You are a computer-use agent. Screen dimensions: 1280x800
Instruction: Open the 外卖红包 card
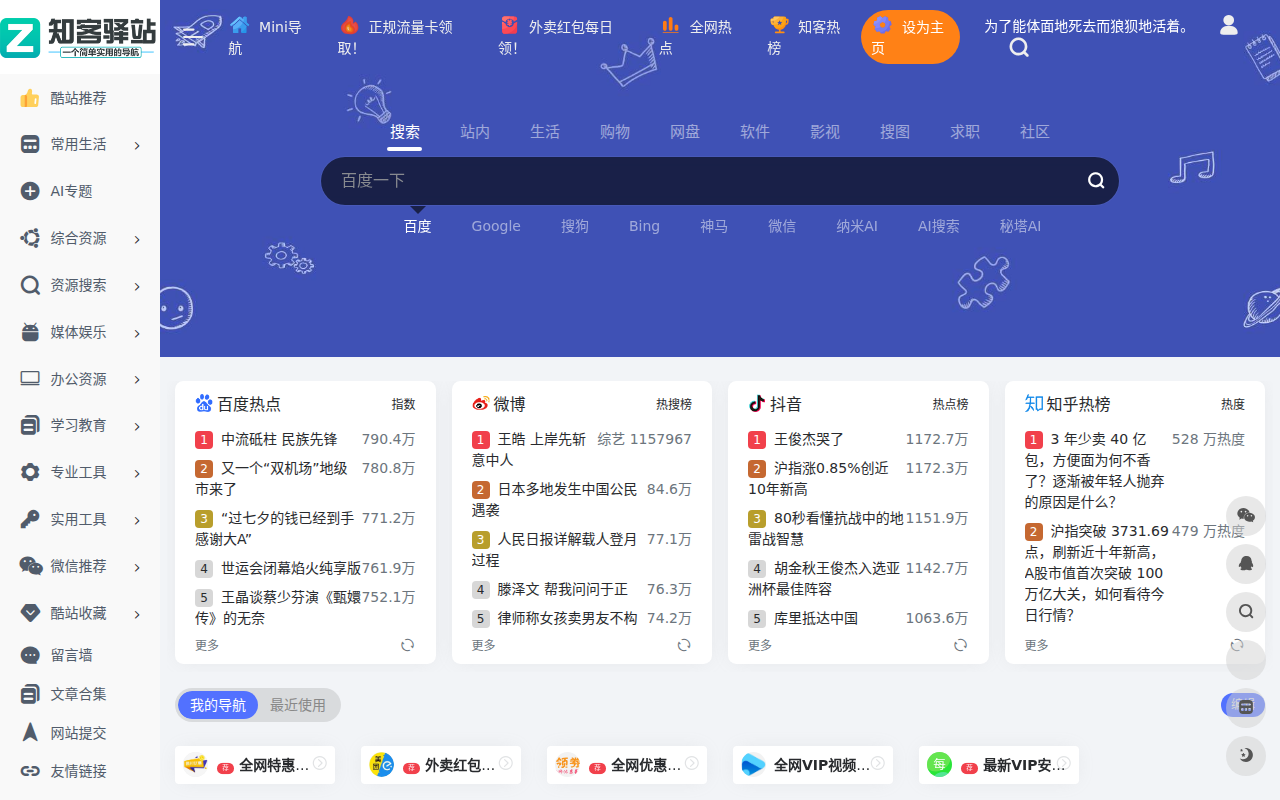441,765
